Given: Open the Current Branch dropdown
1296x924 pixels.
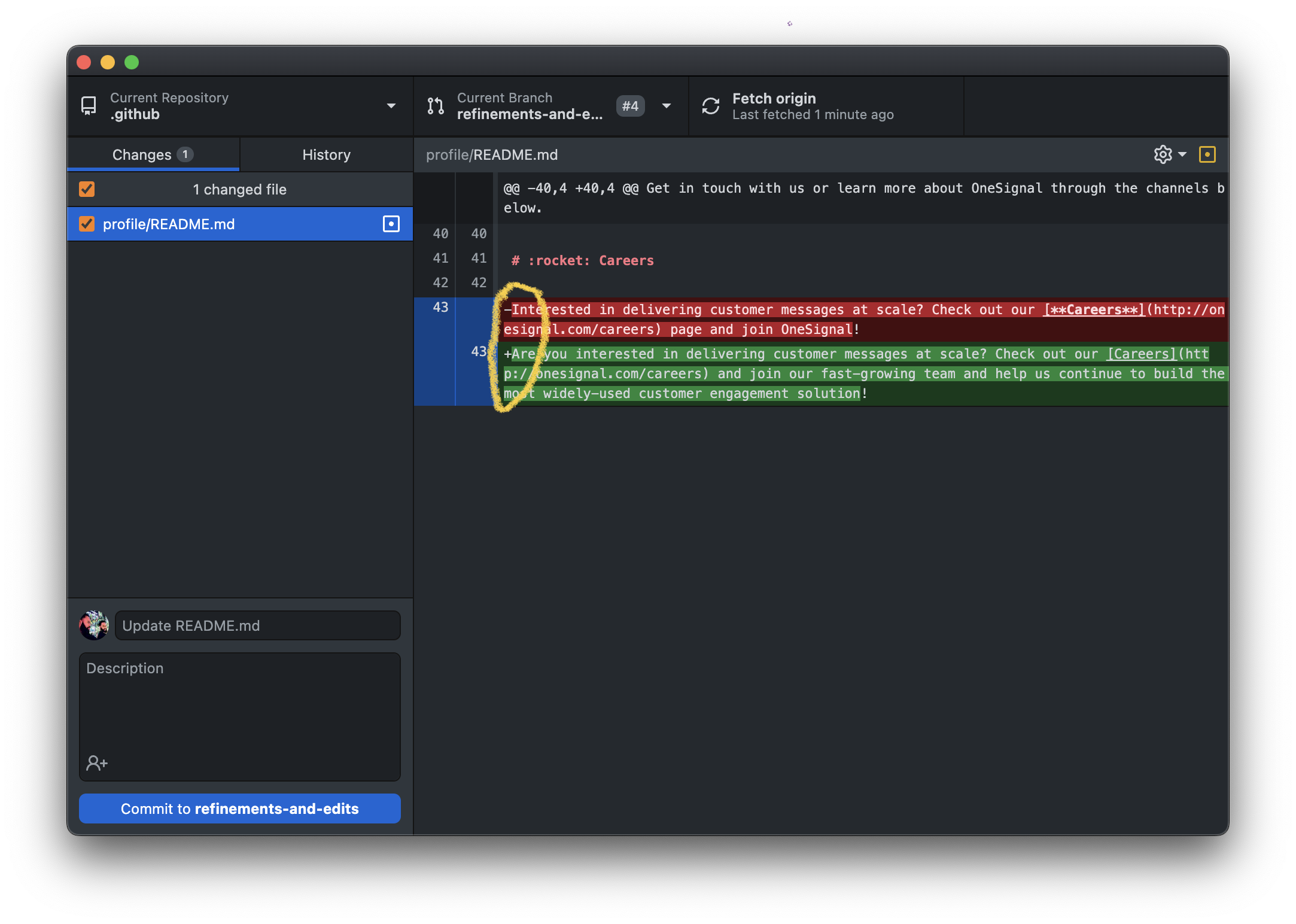Looking at the screenshot, I should 667,106.
